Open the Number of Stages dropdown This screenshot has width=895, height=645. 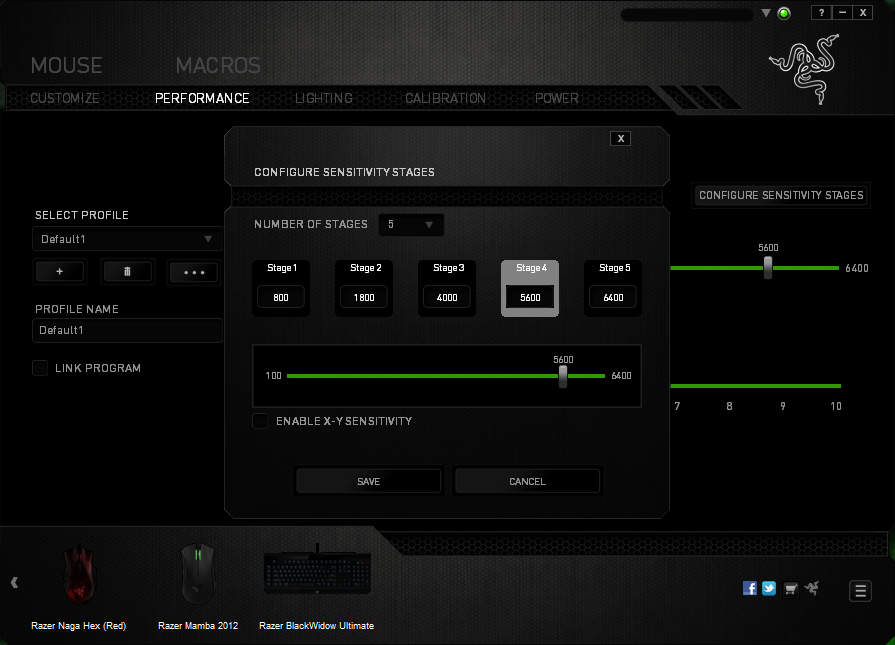[x=411, y=225]
